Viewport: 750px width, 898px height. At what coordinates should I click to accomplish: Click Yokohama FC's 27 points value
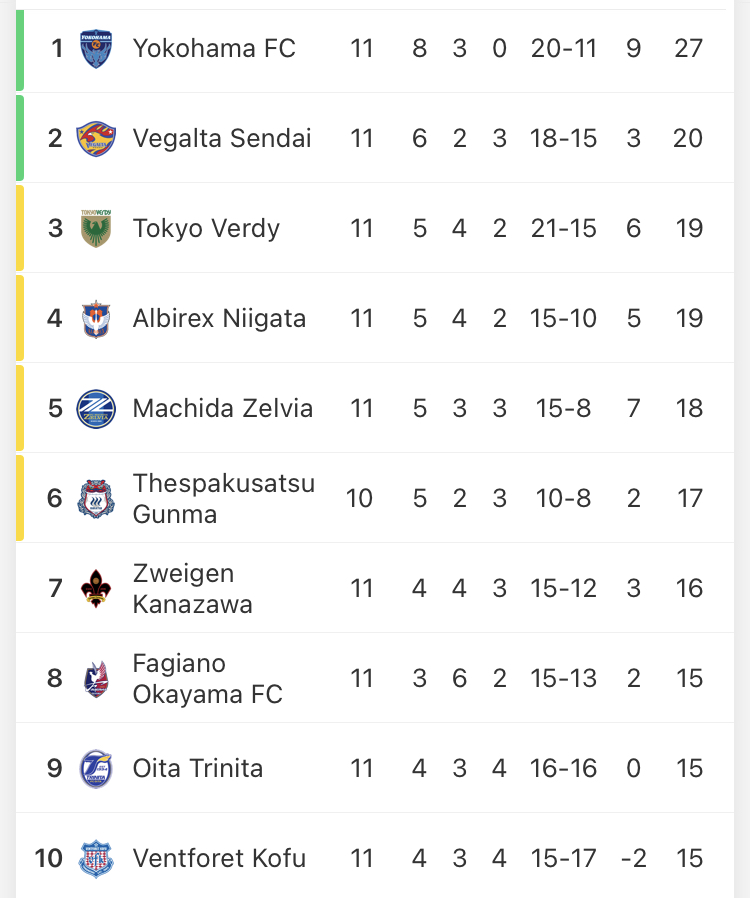[x=688, y=48]
